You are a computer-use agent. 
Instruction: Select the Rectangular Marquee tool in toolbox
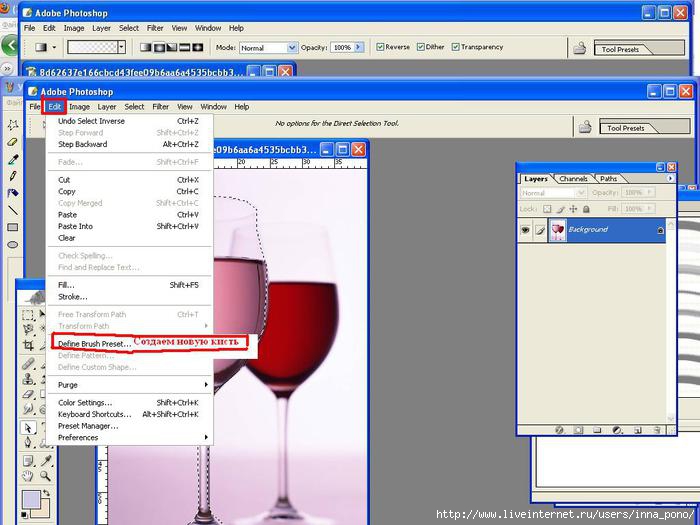(28, 315)
